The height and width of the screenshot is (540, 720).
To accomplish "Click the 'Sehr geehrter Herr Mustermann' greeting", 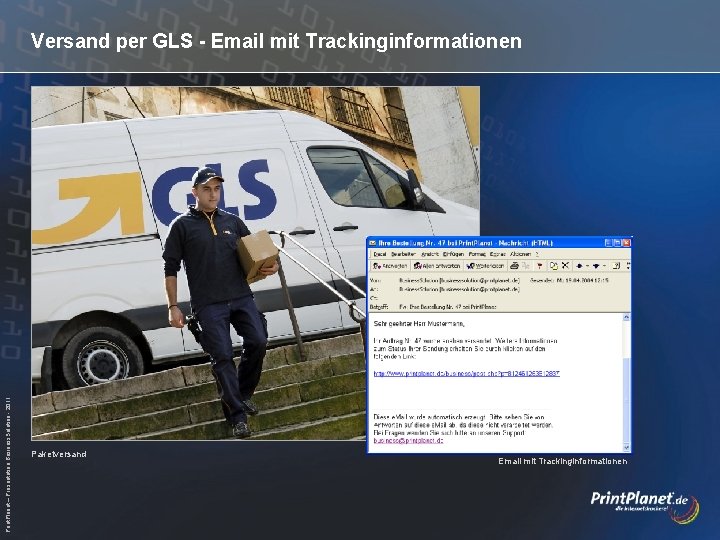I will [419, 324].
